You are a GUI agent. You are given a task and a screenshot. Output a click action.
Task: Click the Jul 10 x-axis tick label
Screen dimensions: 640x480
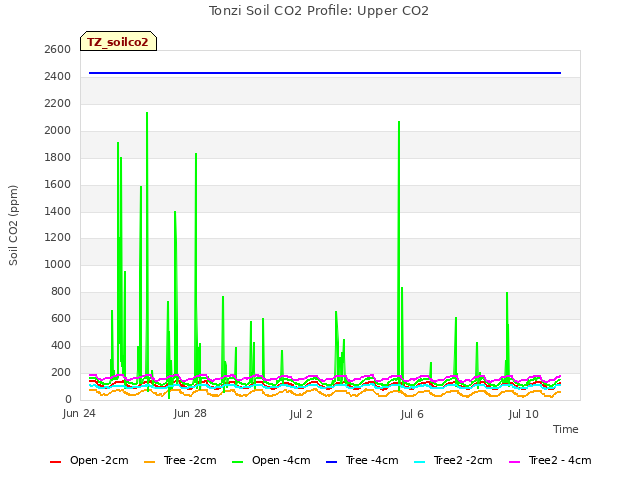coord(524,414)
